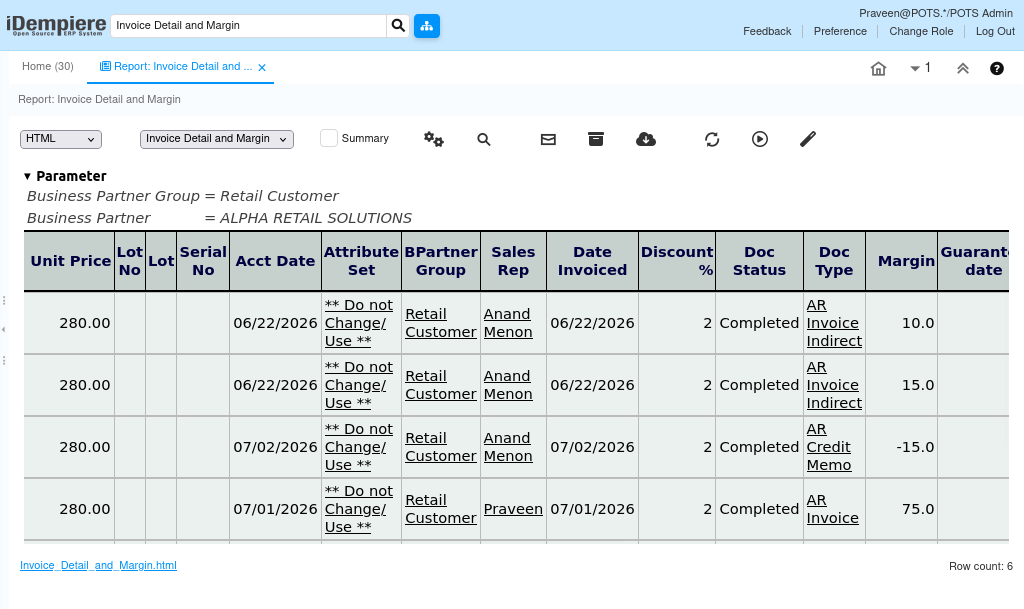Click Log Out in the header

(995, 31)
